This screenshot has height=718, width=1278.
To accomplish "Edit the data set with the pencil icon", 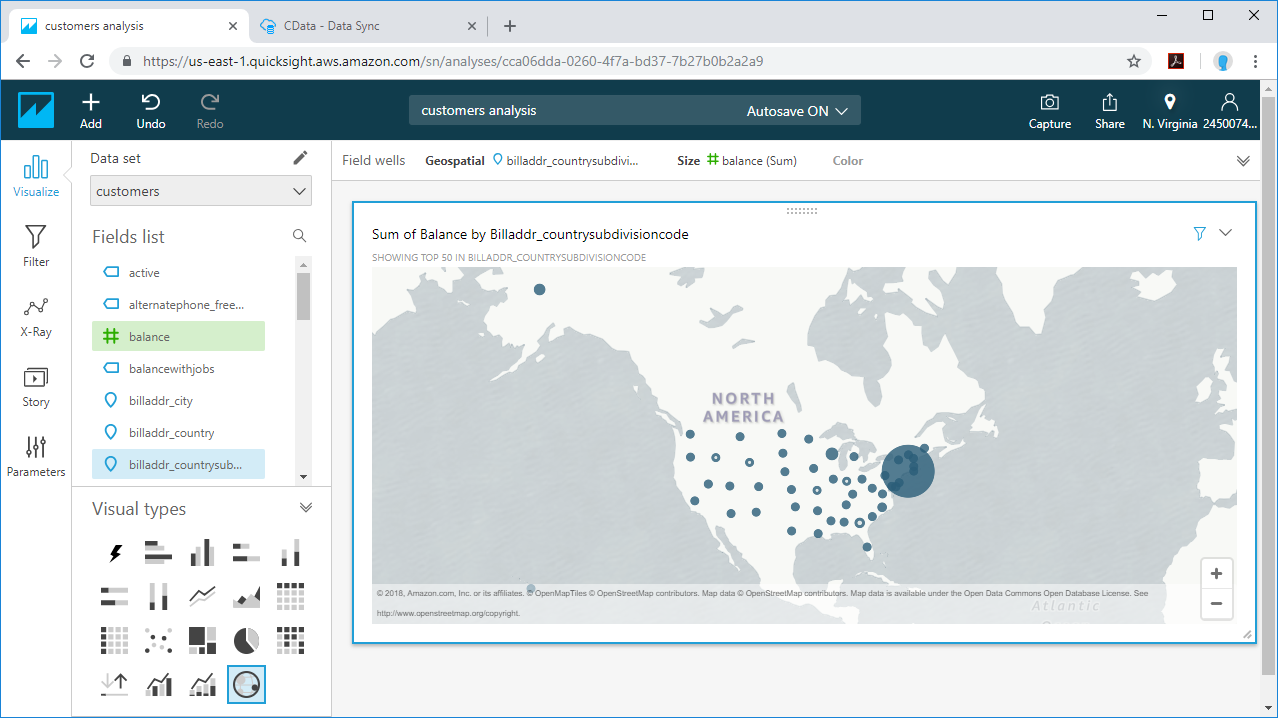I will point(300,158).
